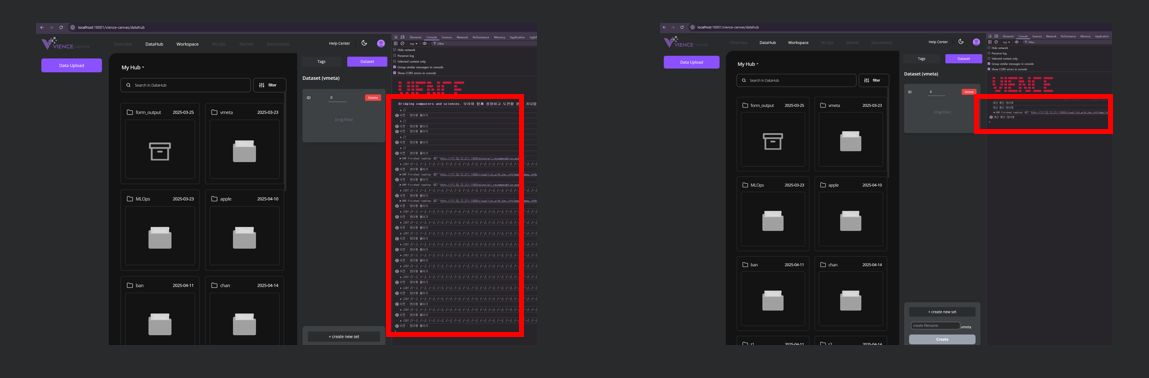Screen dimensions: 1149x378
Task: Open DevTools Sources tab in right screenshot
Action: (x=1037, y=36)
